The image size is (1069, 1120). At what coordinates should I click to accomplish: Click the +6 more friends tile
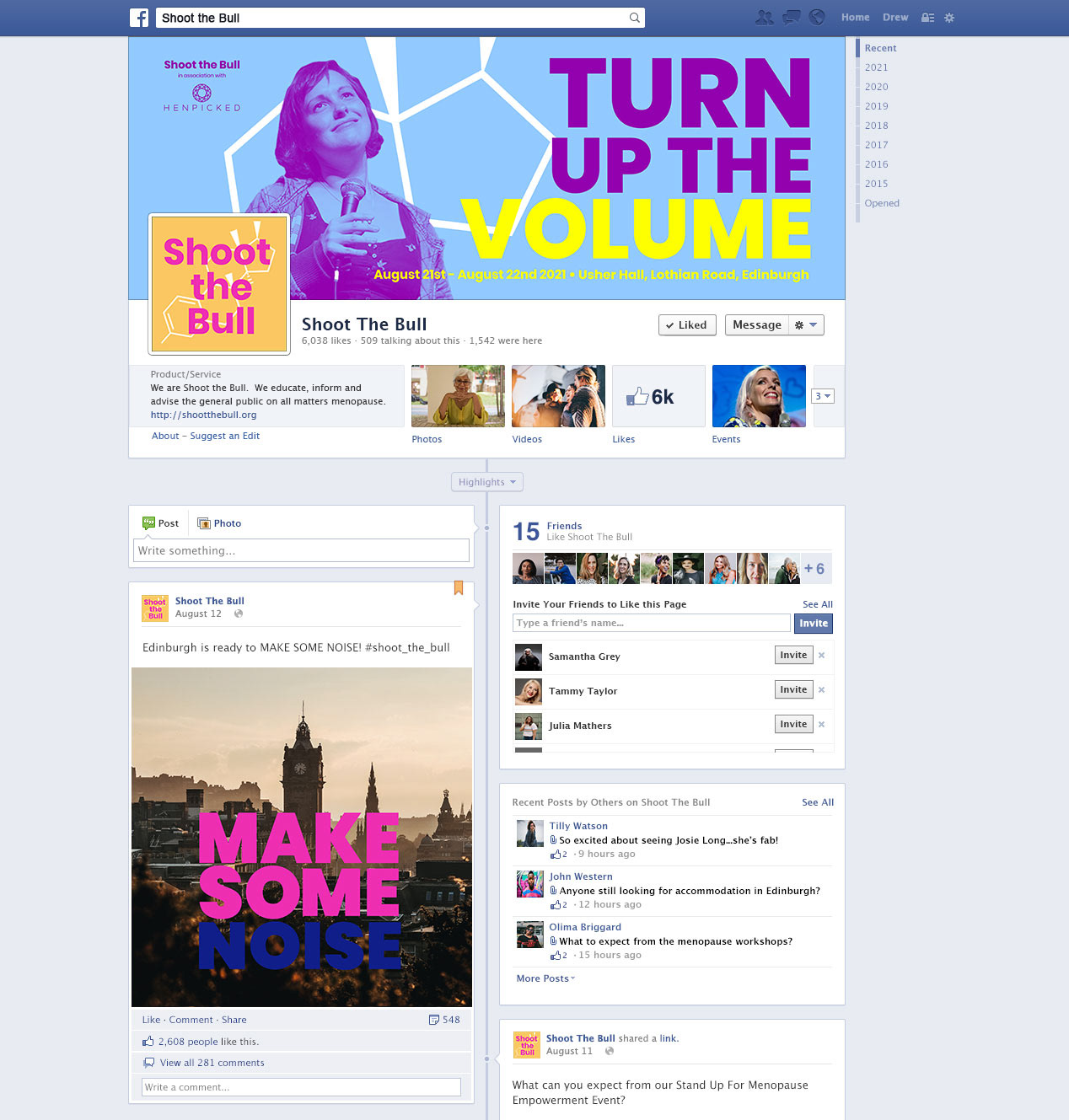click(x=815, y=569)
